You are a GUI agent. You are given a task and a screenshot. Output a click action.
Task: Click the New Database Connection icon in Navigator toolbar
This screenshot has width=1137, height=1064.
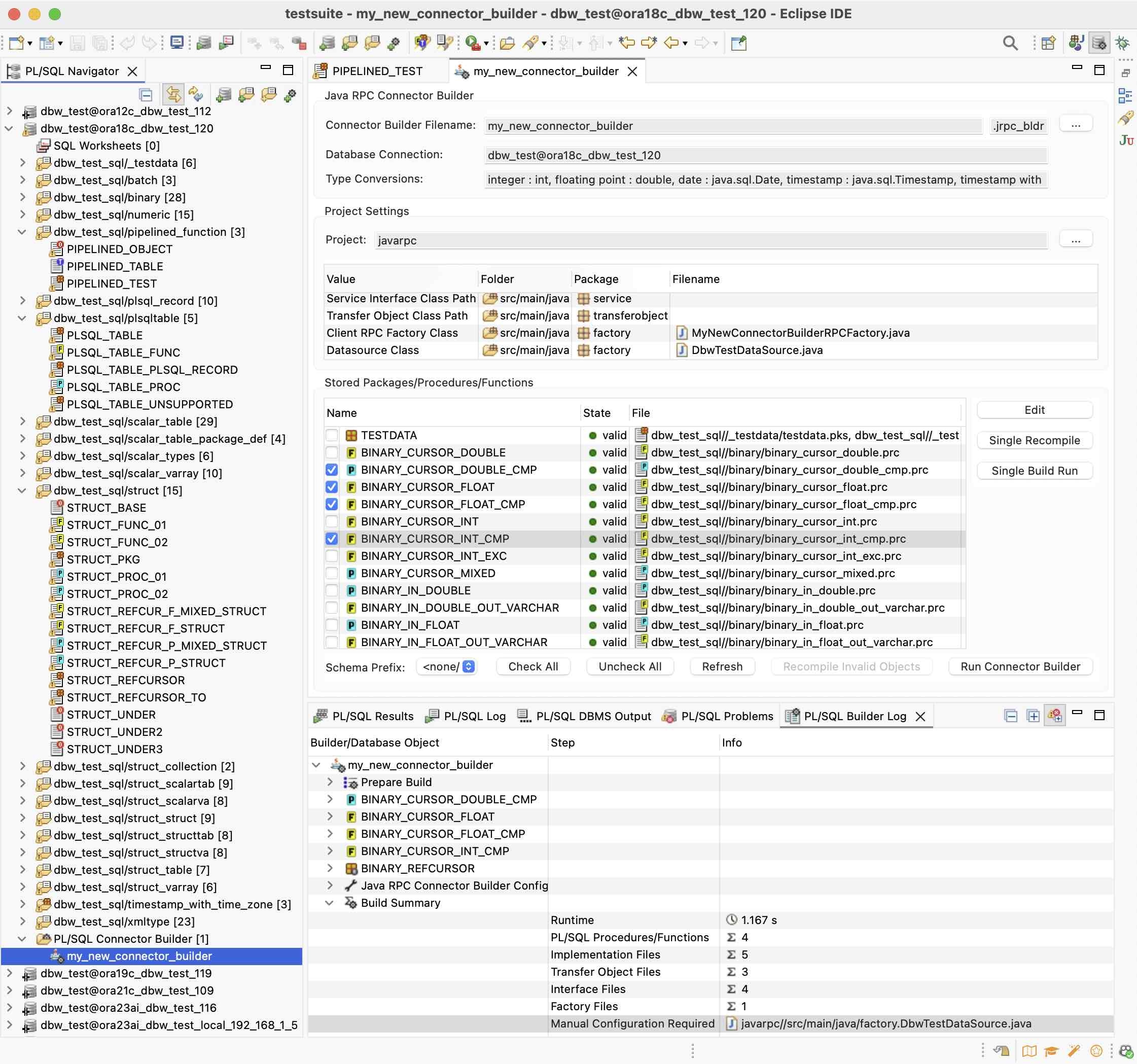(x=224, y=95)
